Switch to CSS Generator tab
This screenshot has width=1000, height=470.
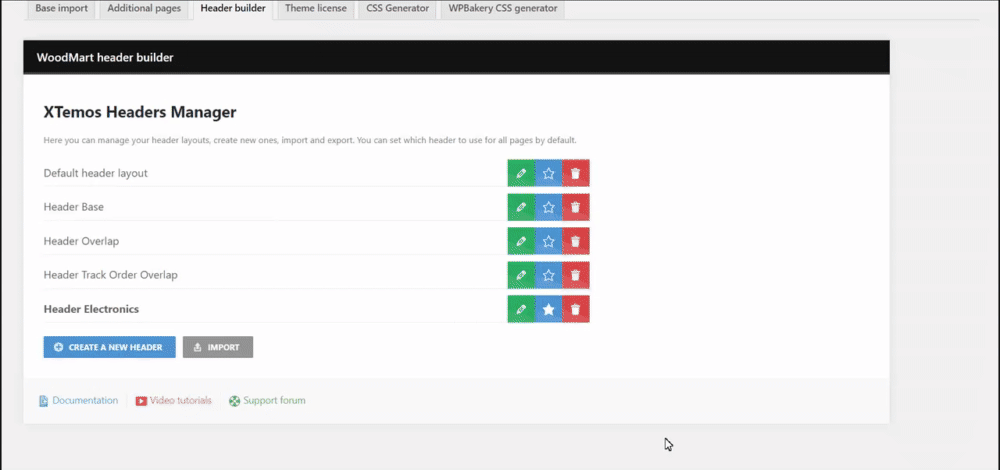click(398, 9)
